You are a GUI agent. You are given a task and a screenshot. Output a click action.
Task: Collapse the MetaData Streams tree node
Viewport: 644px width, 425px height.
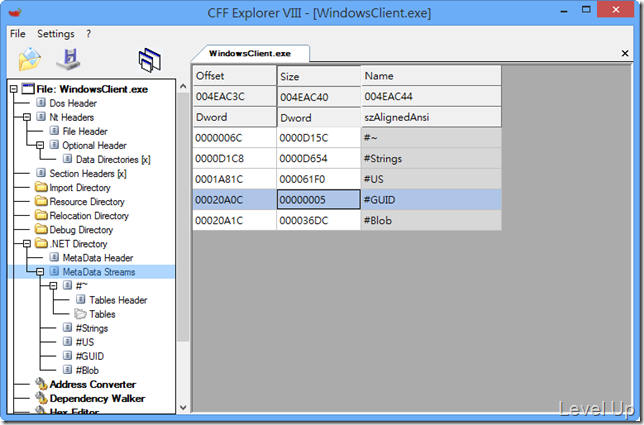tap(40, 271)
